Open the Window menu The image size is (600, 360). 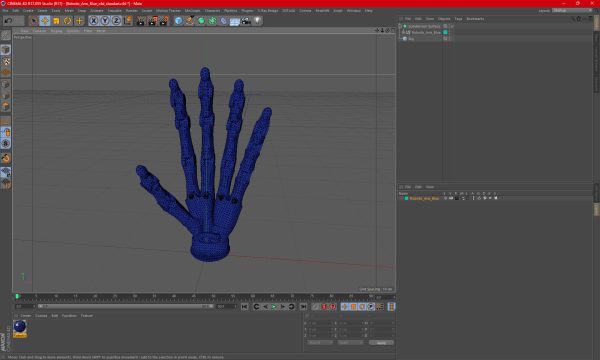tap(353, 11)
